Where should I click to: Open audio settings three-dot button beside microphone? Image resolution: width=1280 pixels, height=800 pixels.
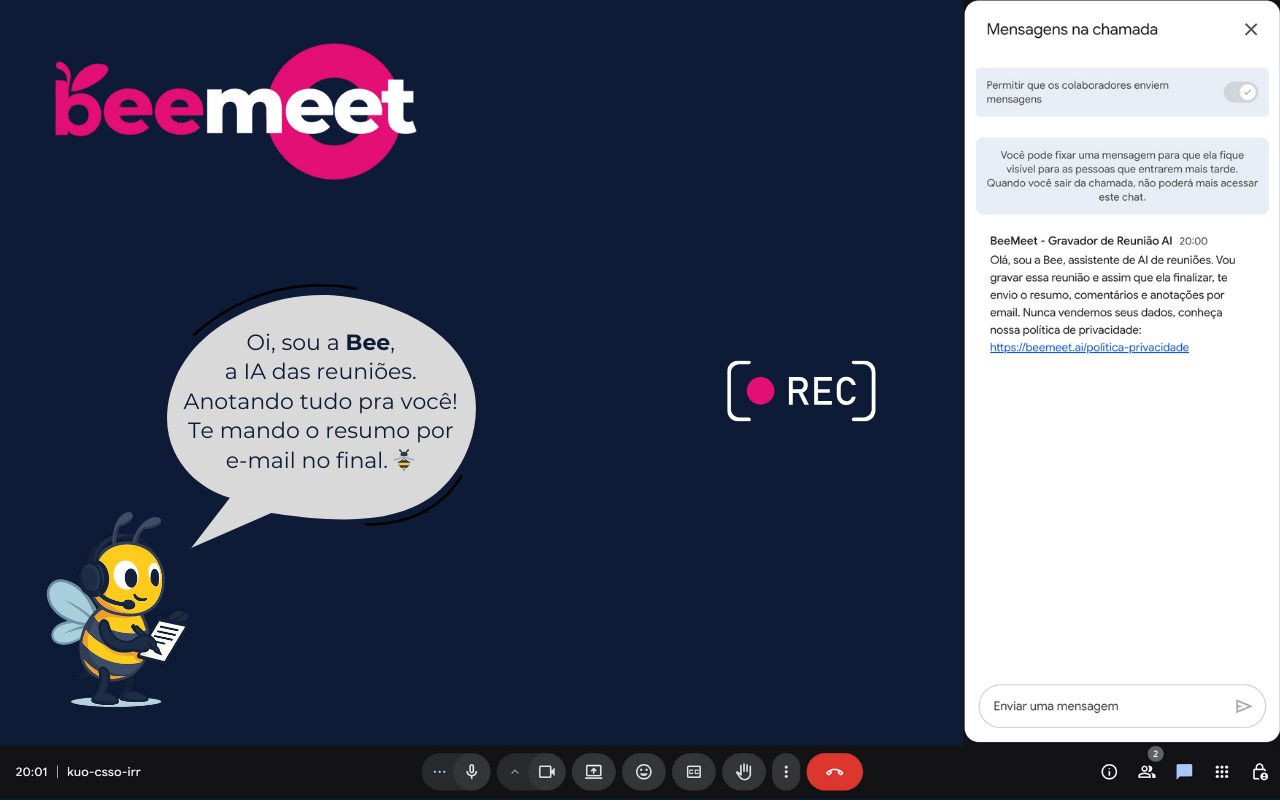tap(439, 772)
